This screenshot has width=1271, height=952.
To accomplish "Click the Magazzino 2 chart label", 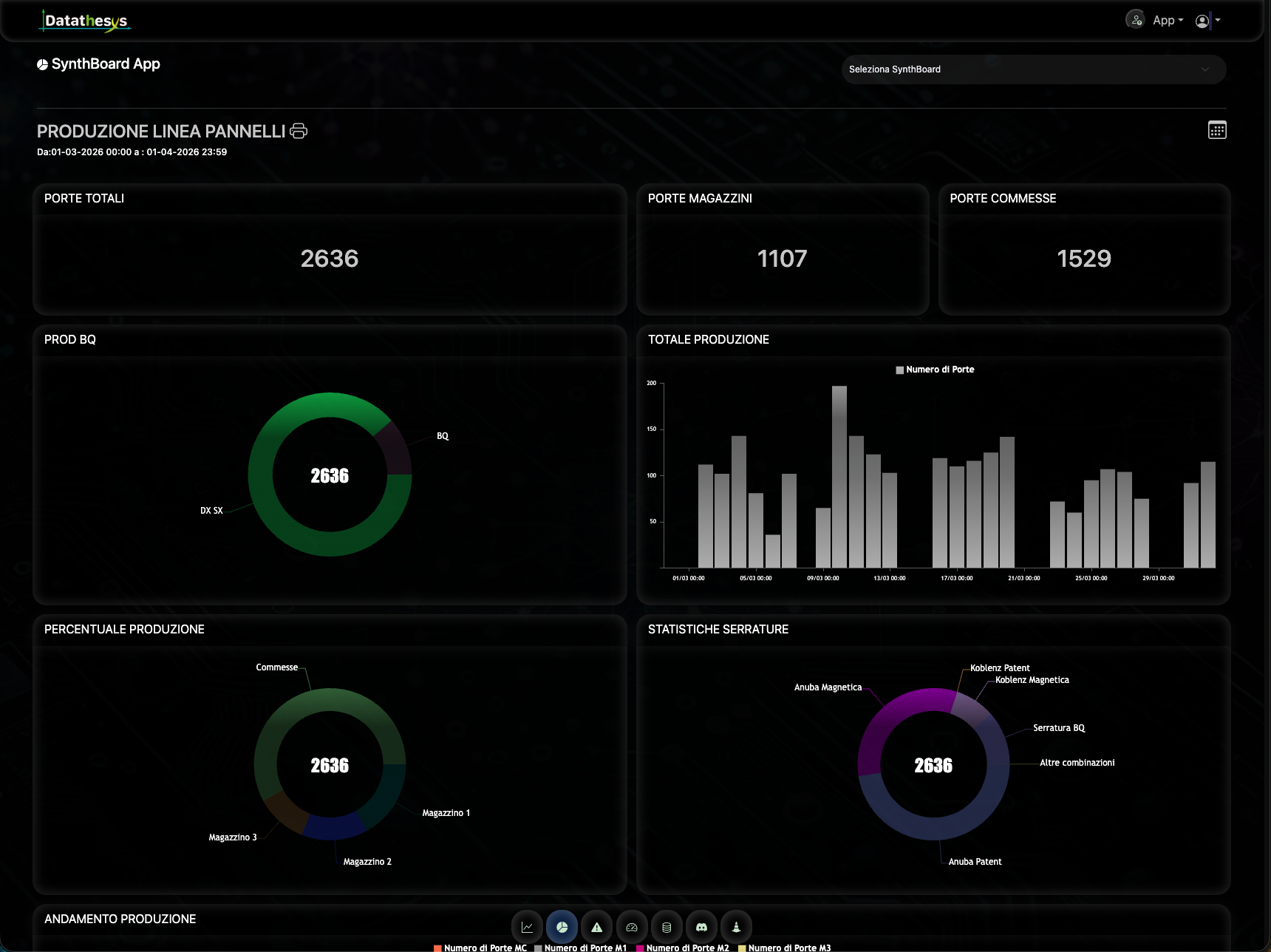I will tap(367, 862).
